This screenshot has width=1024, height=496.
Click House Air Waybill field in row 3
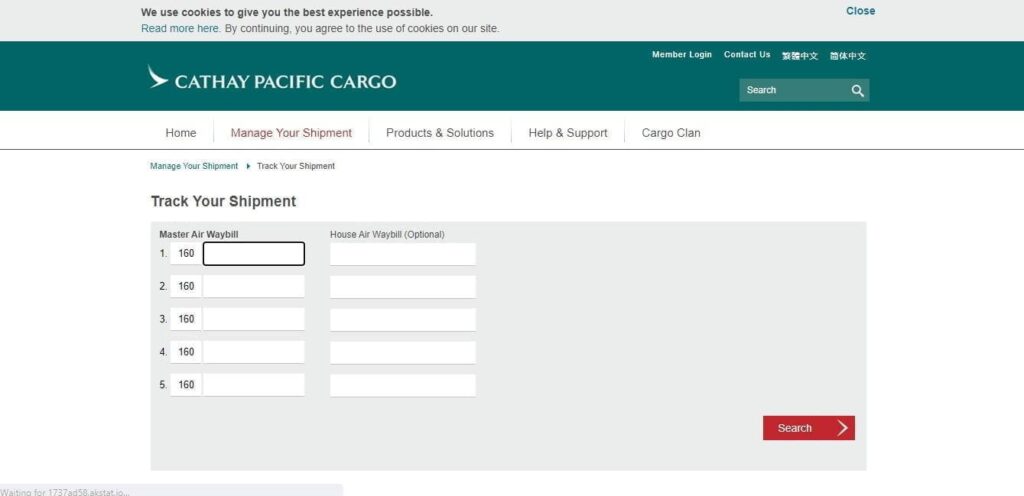click(403, 320)
